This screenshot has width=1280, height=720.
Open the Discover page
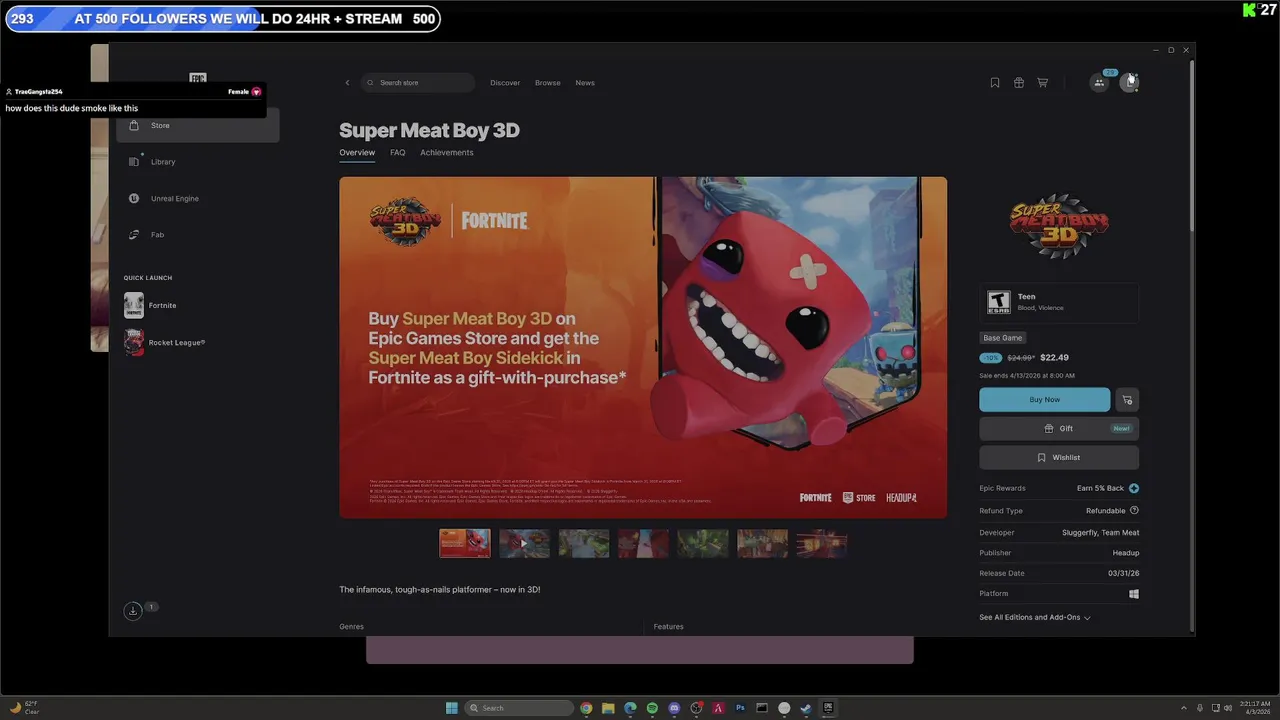(505, 83)
